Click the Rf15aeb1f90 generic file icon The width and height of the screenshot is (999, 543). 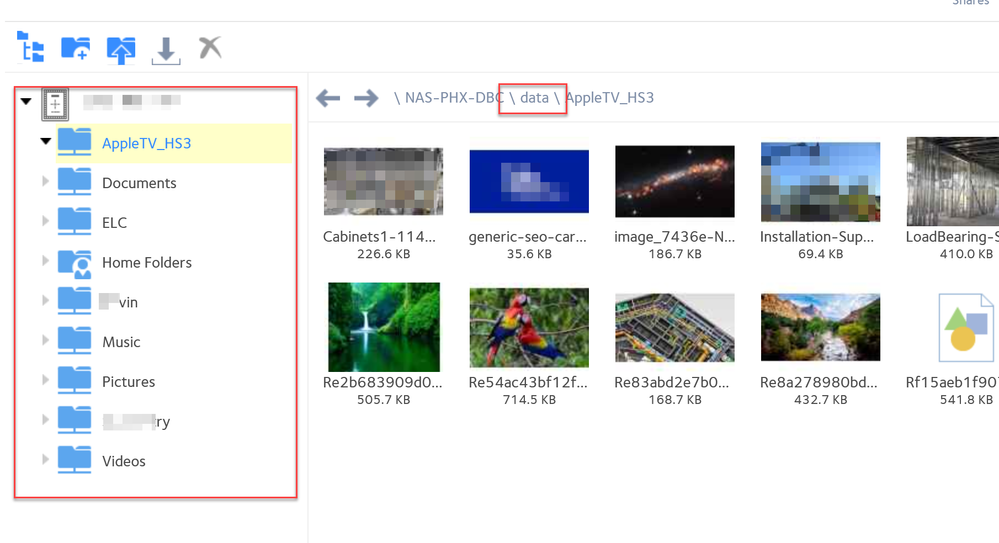(x=965, y=328)
